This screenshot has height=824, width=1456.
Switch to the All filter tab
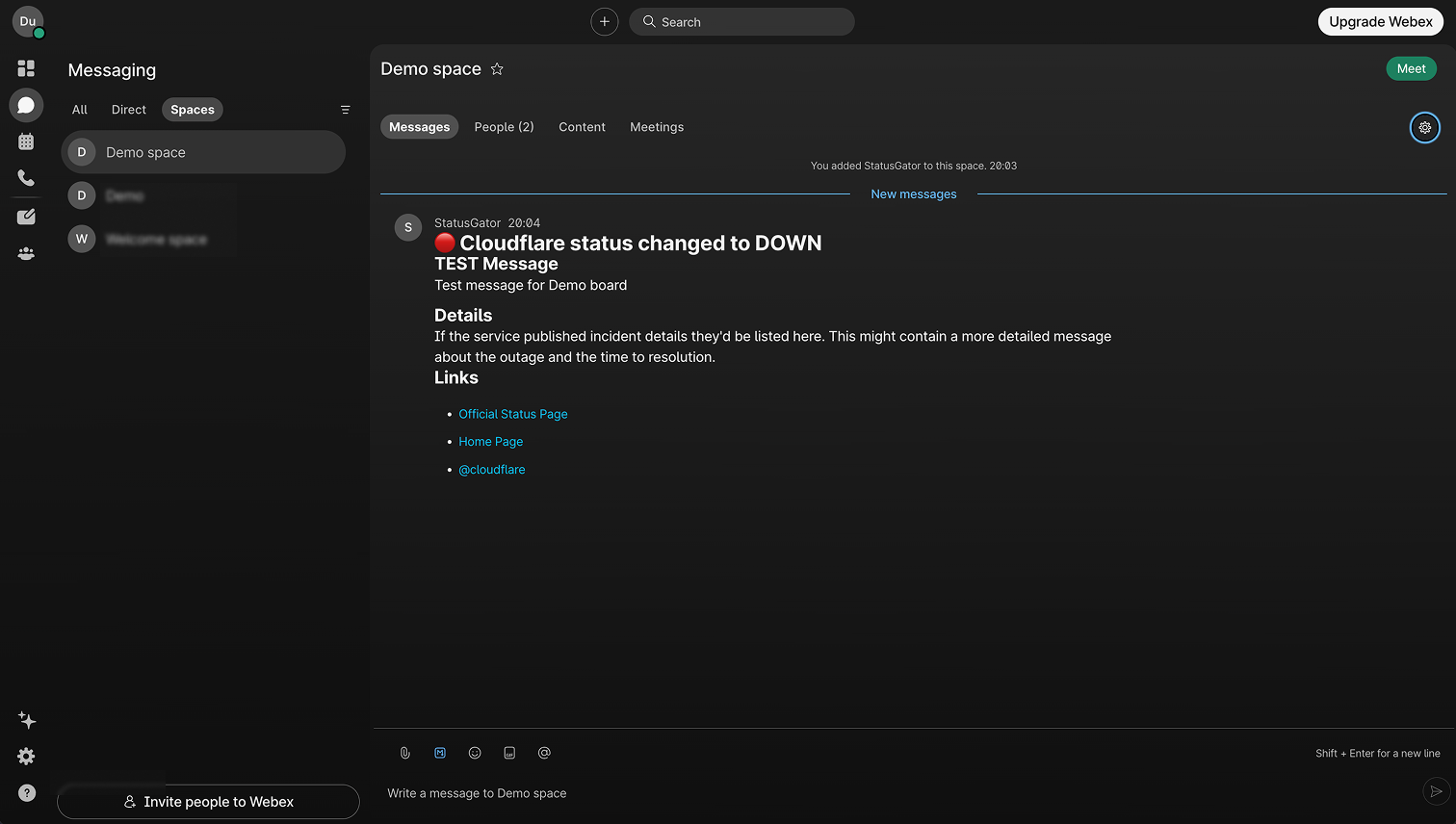pos(80,110)
